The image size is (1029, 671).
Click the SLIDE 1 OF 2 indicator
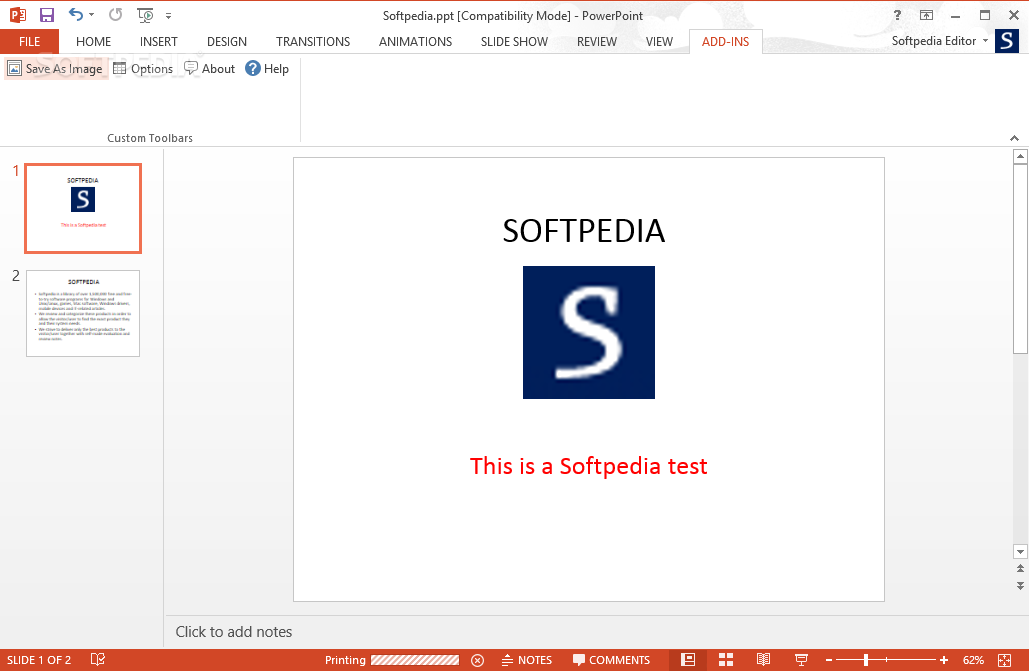[39, 660]
